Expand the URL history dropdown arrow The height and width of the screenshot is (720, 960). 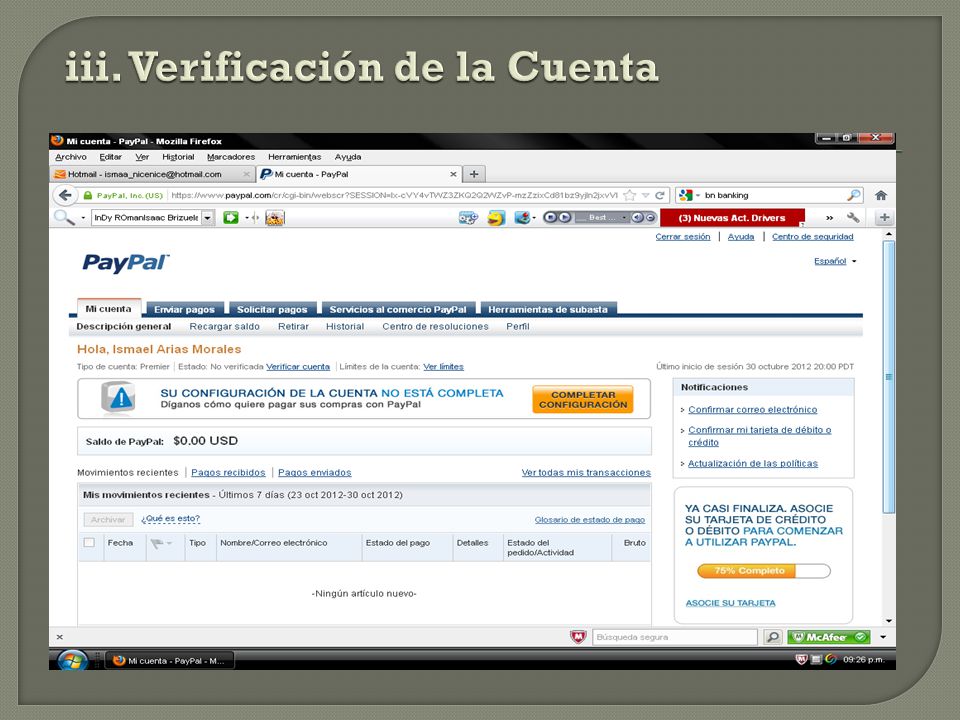[645, 195]
